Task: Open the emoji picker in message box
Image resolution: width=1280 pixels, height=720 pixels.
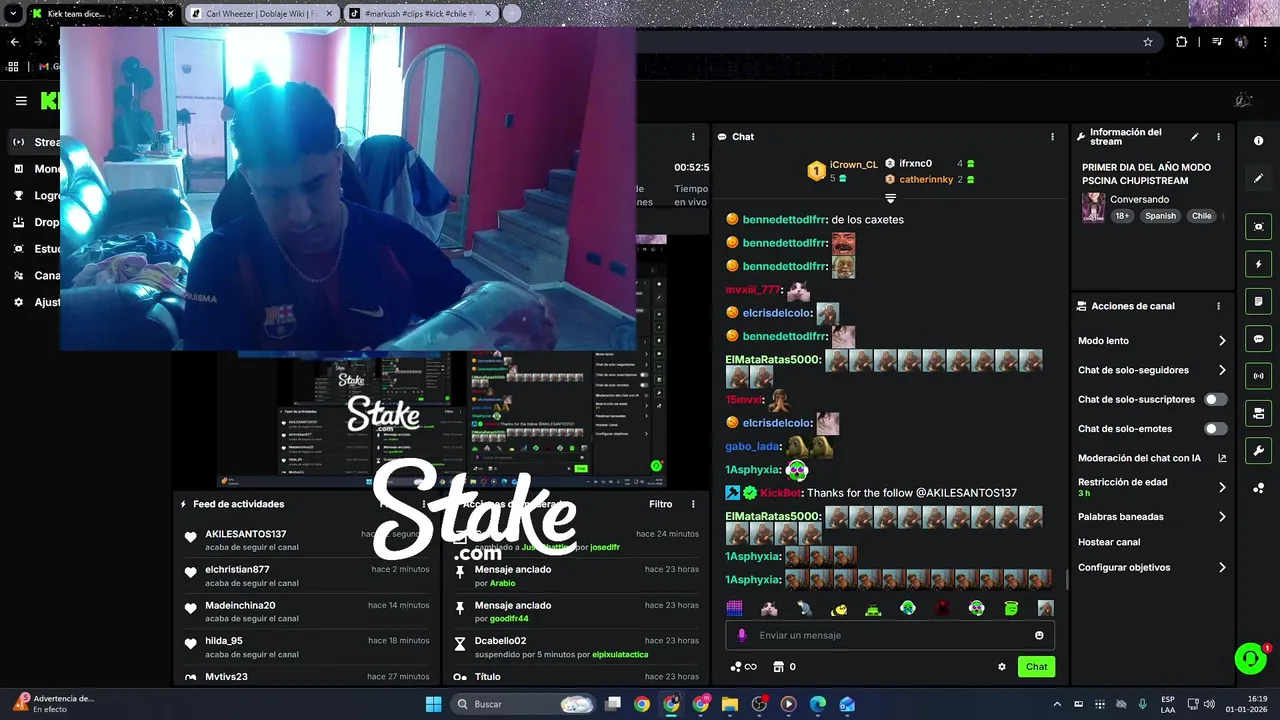Action: [1039, 635]
